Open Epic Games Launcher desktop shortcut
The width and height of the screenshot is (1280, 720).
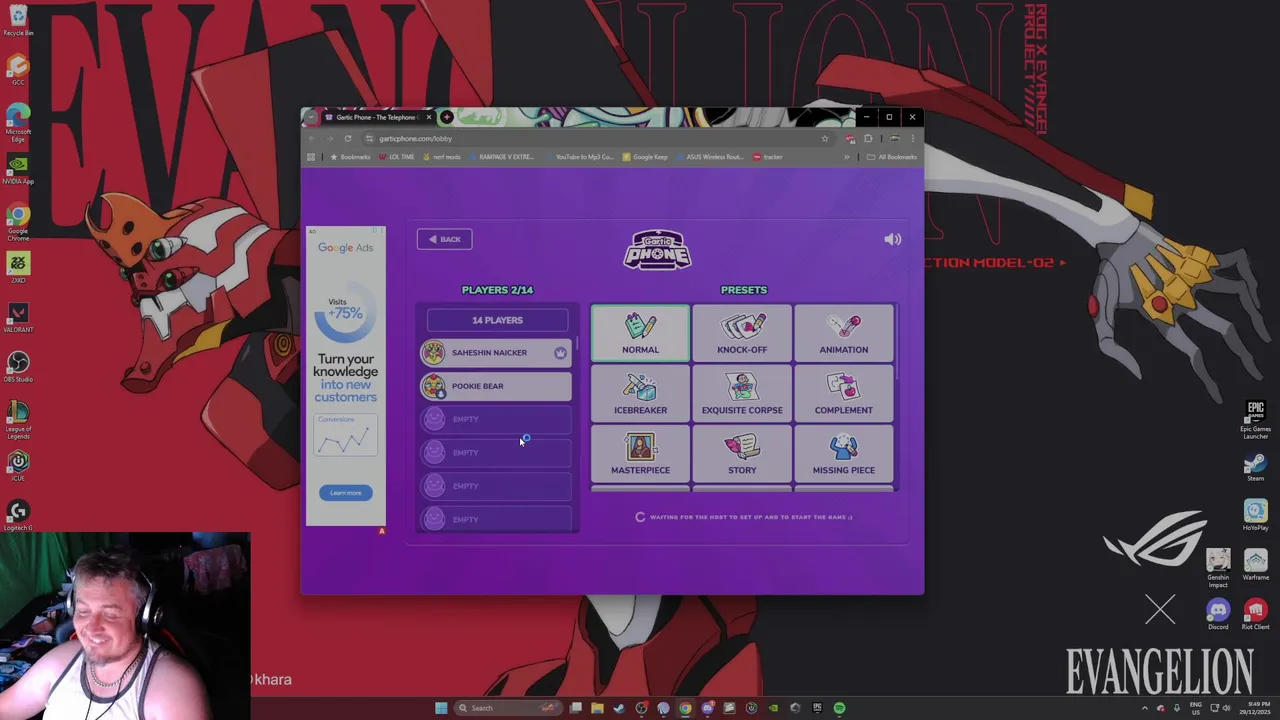tap(1255, 420)
